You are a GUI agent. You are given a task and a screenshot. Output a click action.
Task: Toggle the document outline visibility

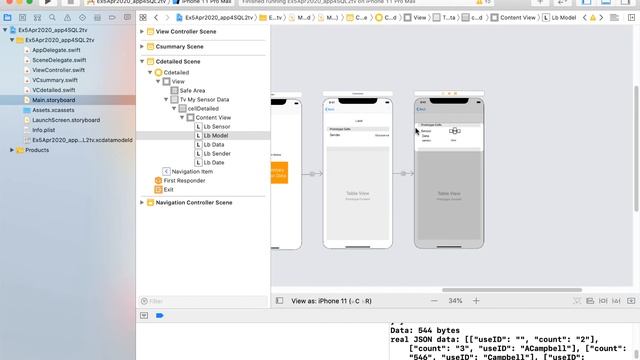(279, 301)
